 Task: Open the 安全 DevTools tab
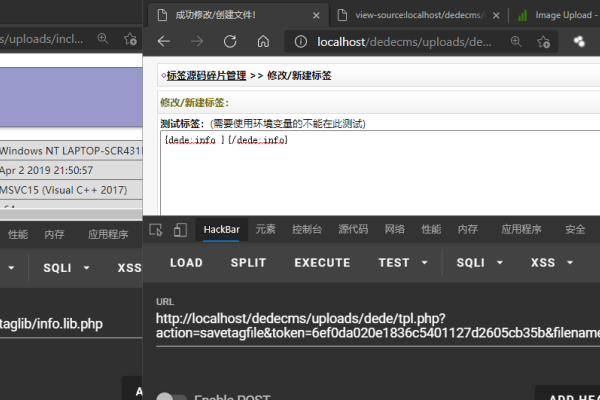(575, 229)
